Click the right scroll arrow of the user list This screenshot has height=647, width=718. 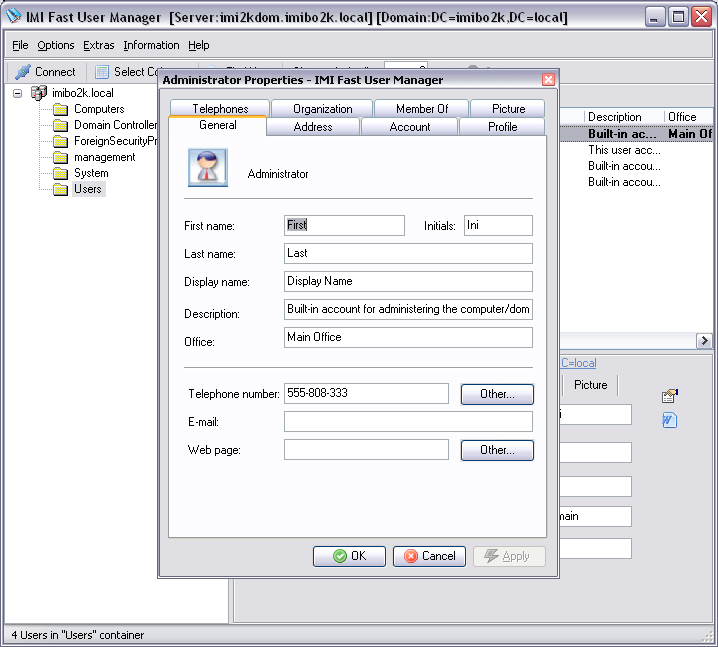[704, 341]
